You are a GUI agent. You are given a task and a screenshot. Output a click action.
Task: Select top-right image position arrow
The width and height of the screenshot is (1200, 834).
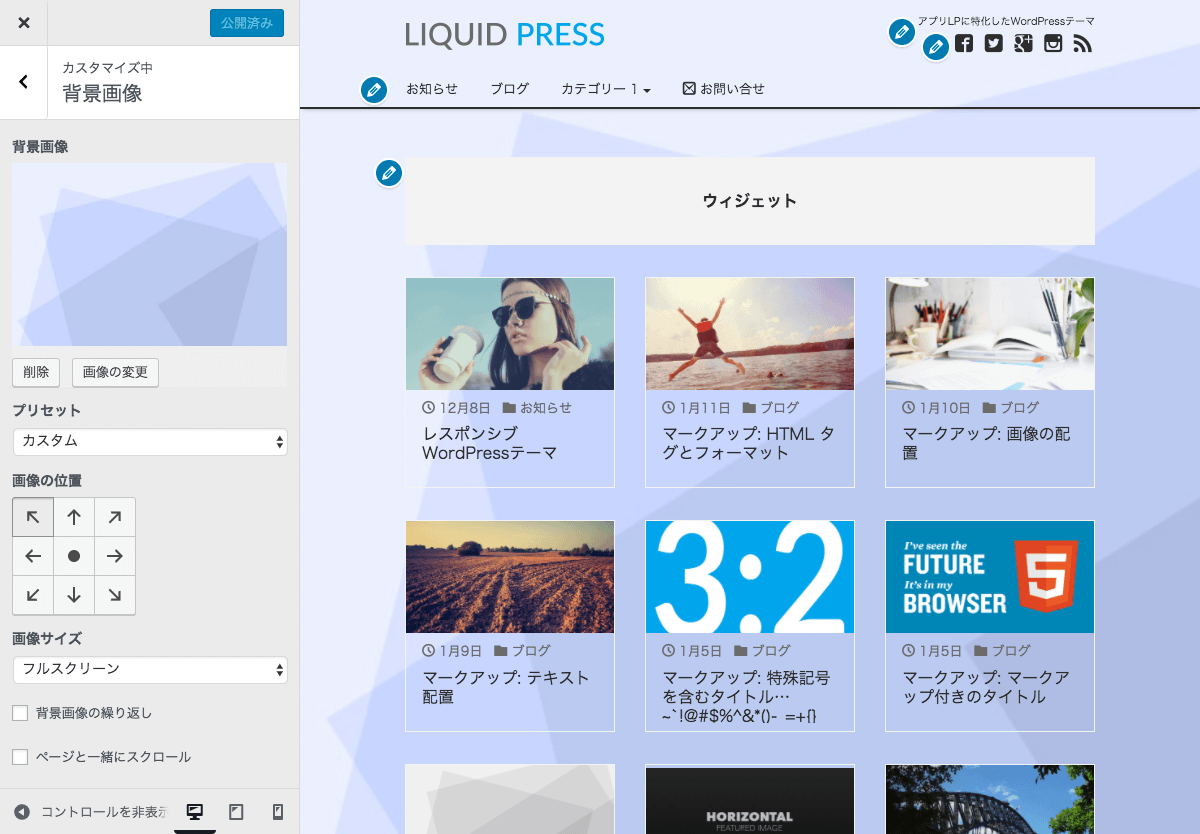click(x=115, y=517)
